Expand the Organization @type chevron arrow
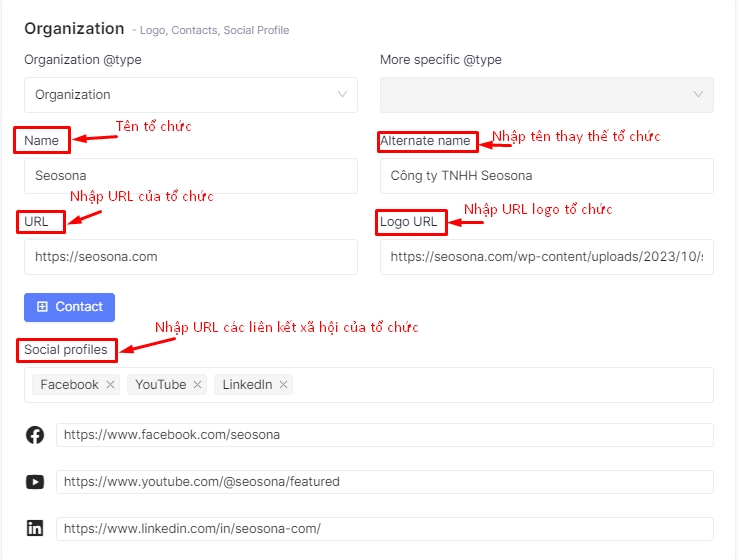This screenshot has height=560, width=739. (342, 94)
